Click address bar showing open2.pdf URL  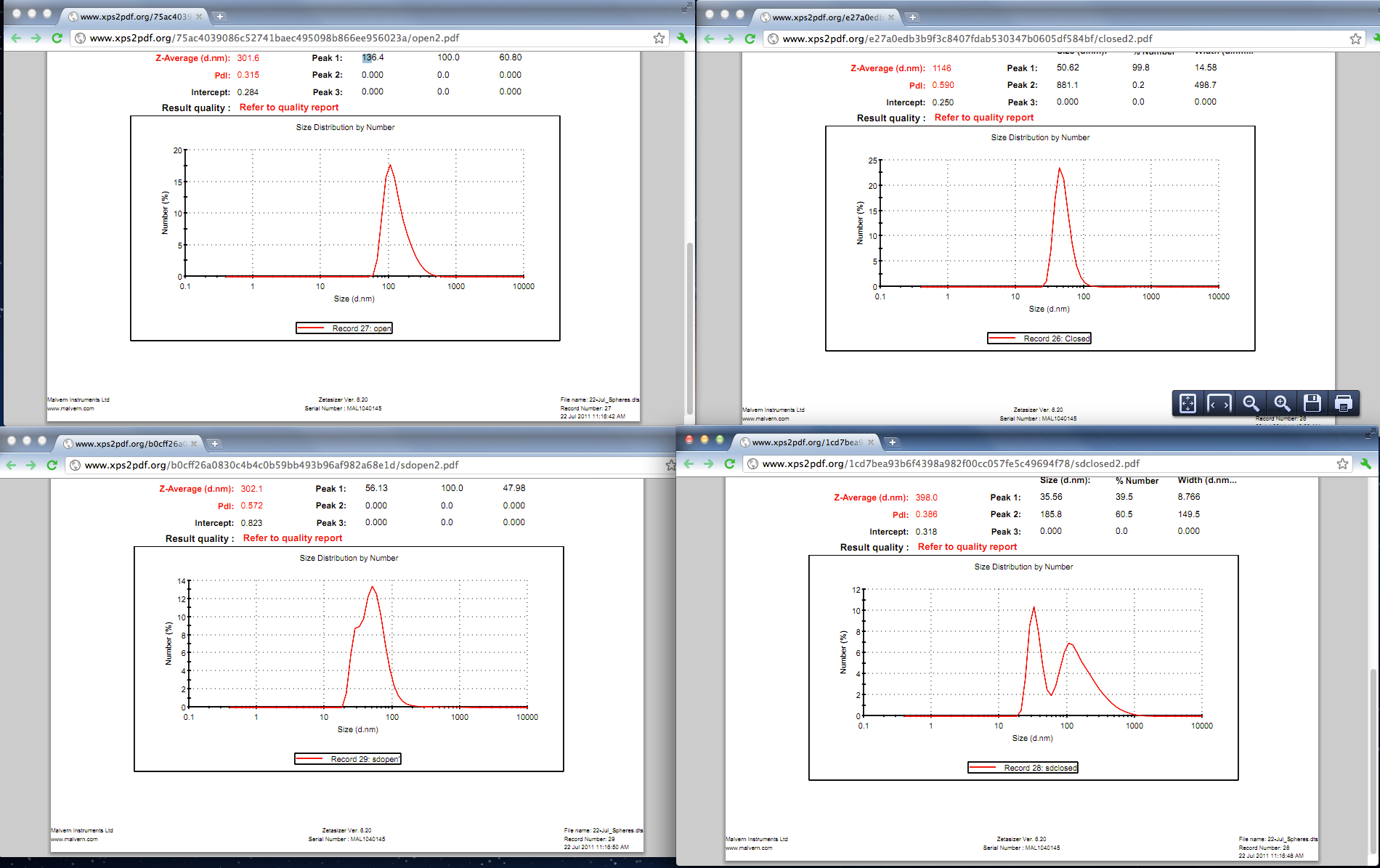(363, 38)
